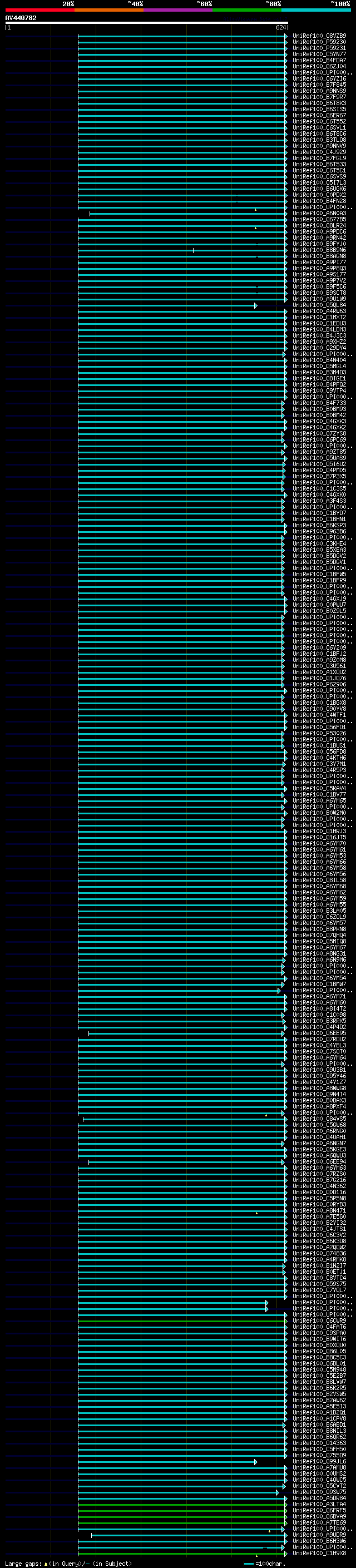Click label UniRef100_C1C098

point(319,1015)
